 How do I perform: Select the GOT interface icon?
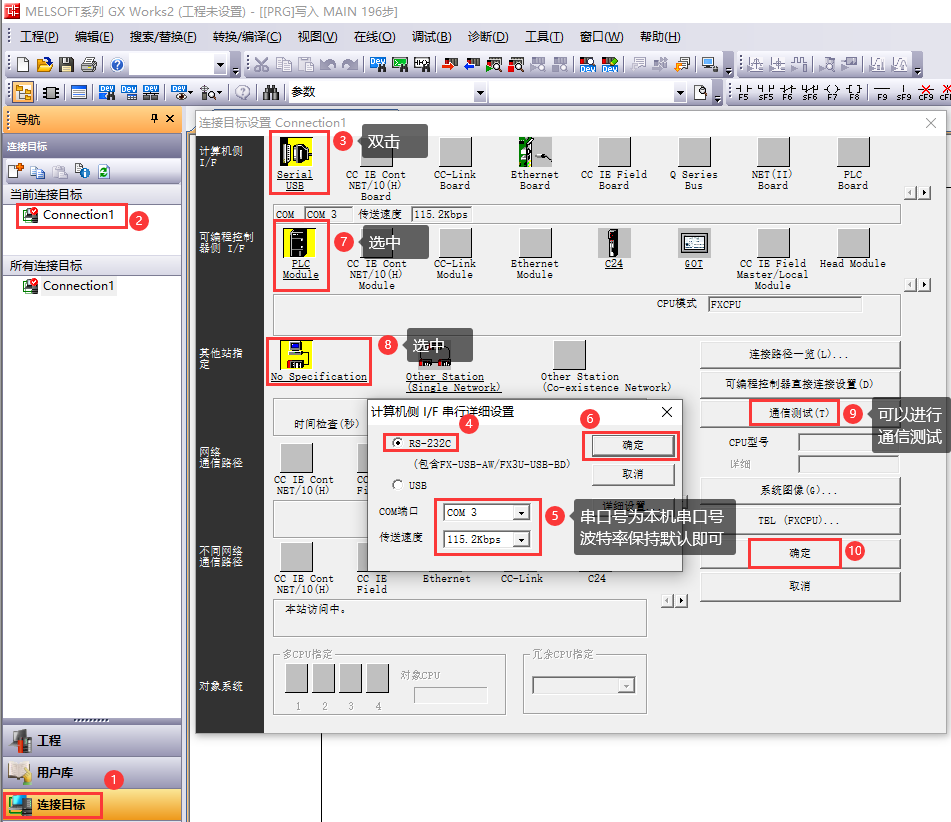pyautogui.click(x=694, y=243)
